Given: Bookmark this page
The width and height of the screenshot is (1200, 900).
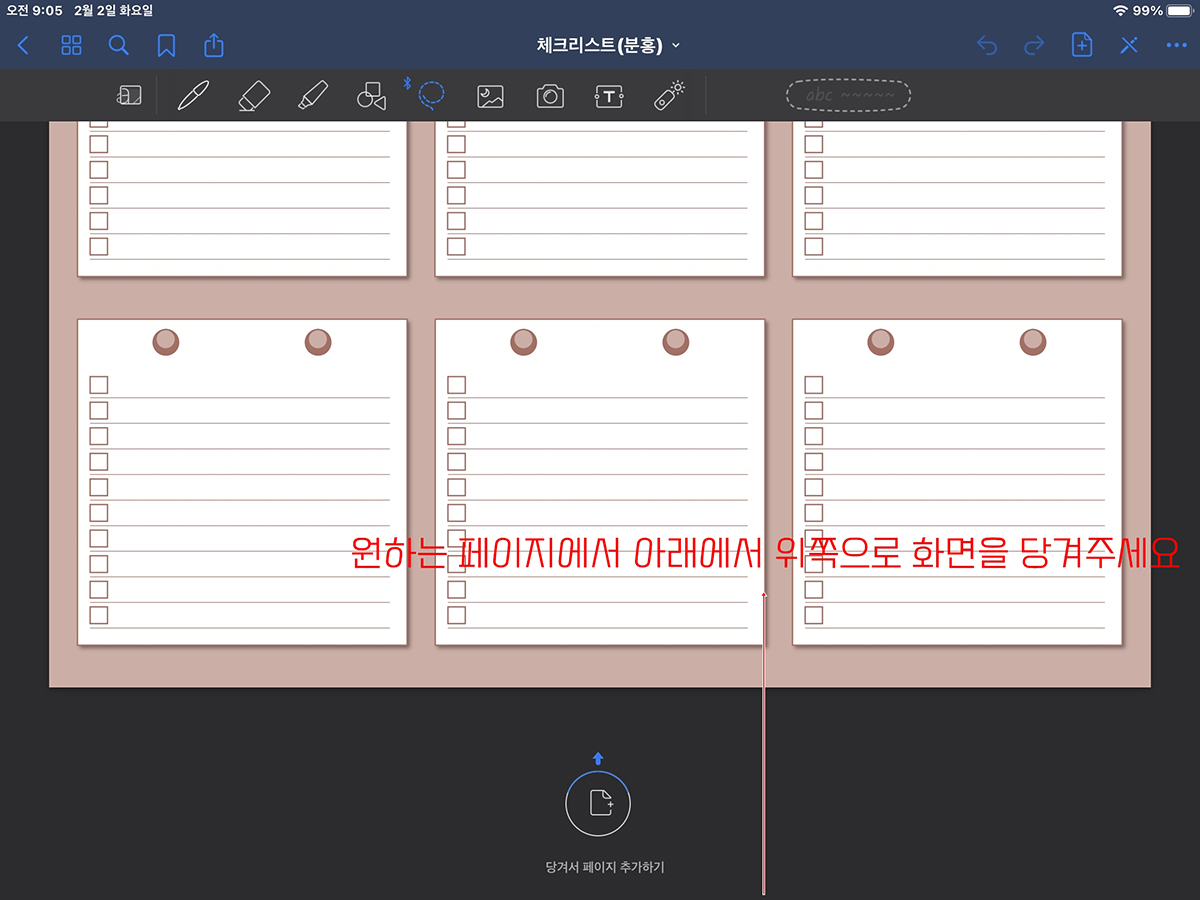Looking at the screenshot, I should click(x=166, y=45).
